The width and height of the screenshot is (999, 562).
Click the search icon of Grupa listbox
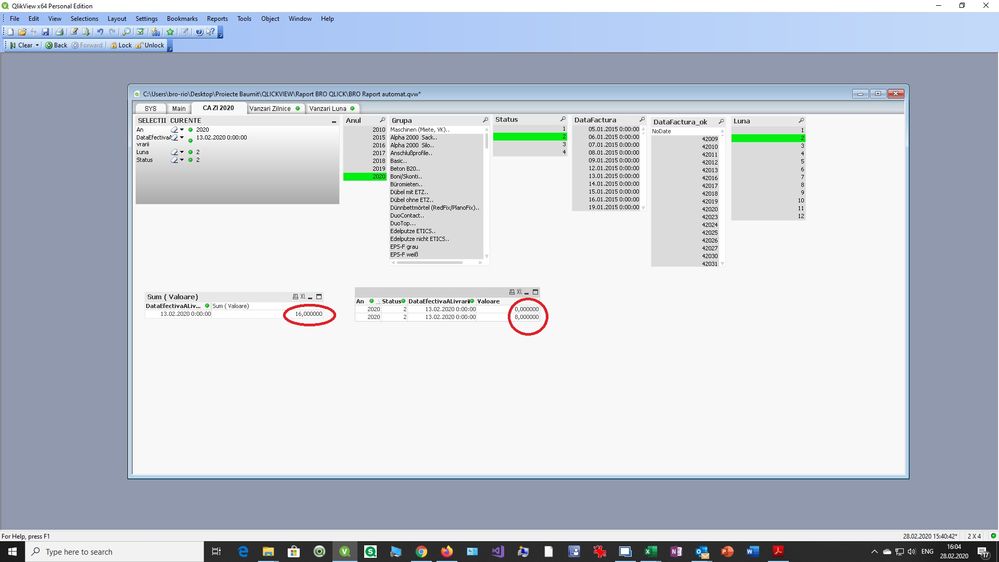coord(485,120)
